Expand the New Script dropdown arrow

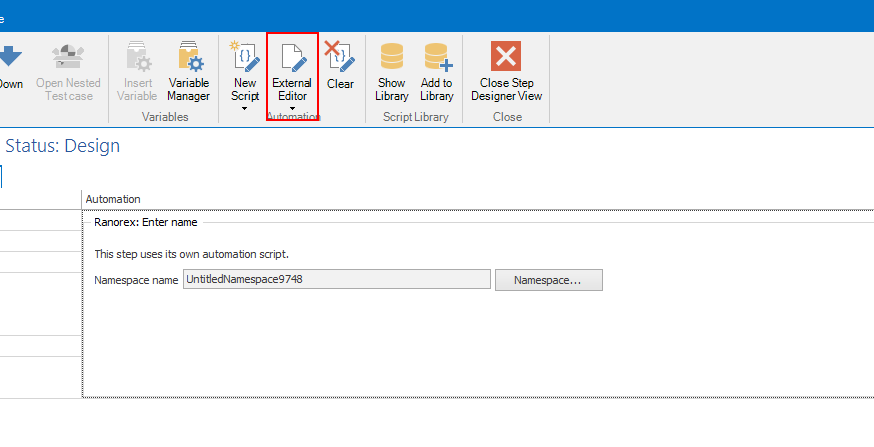pos(244,108)
